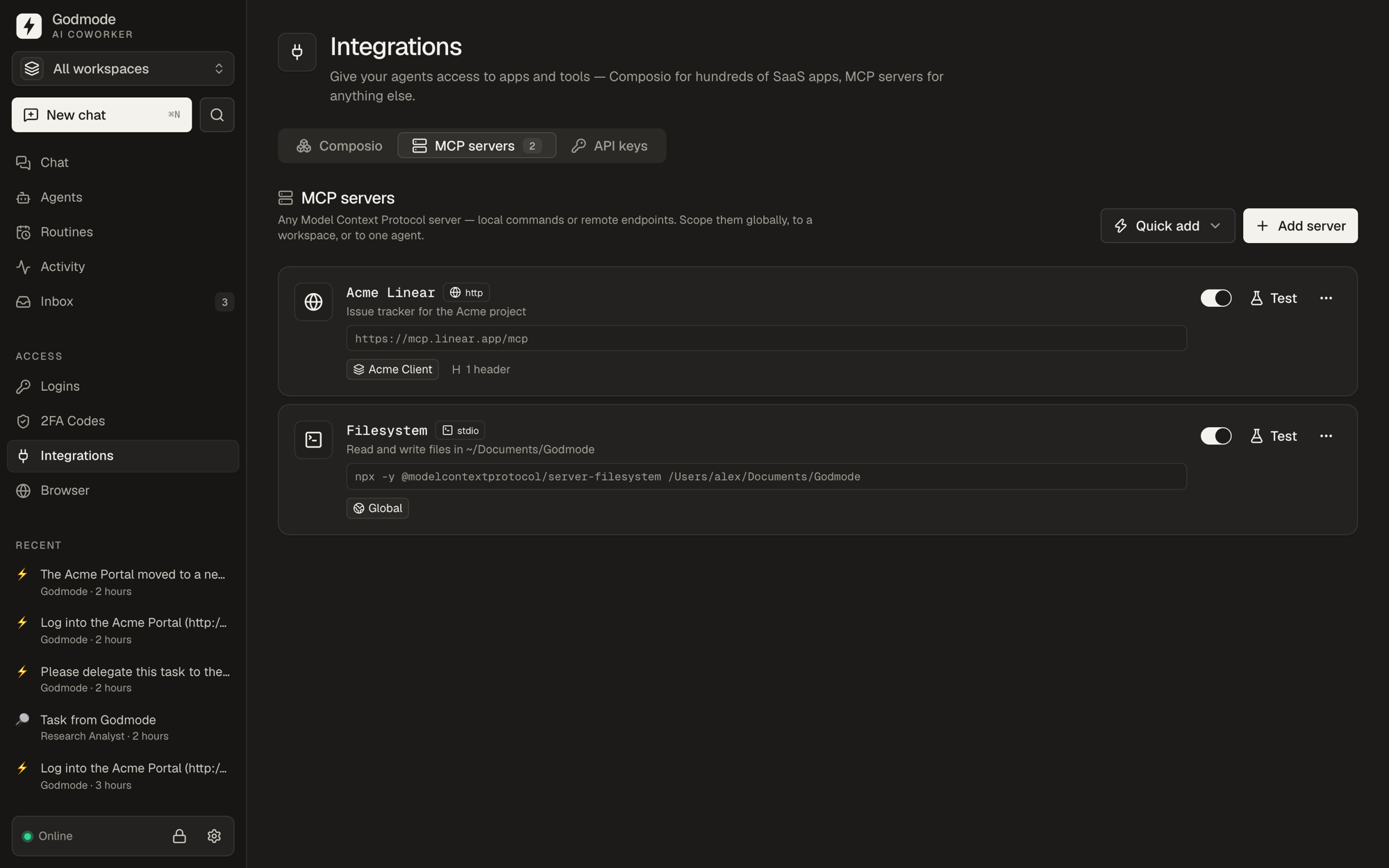Disable the Filesystem server toggle
This screenshot has height=868, width=1389.
coord(1215,436)
